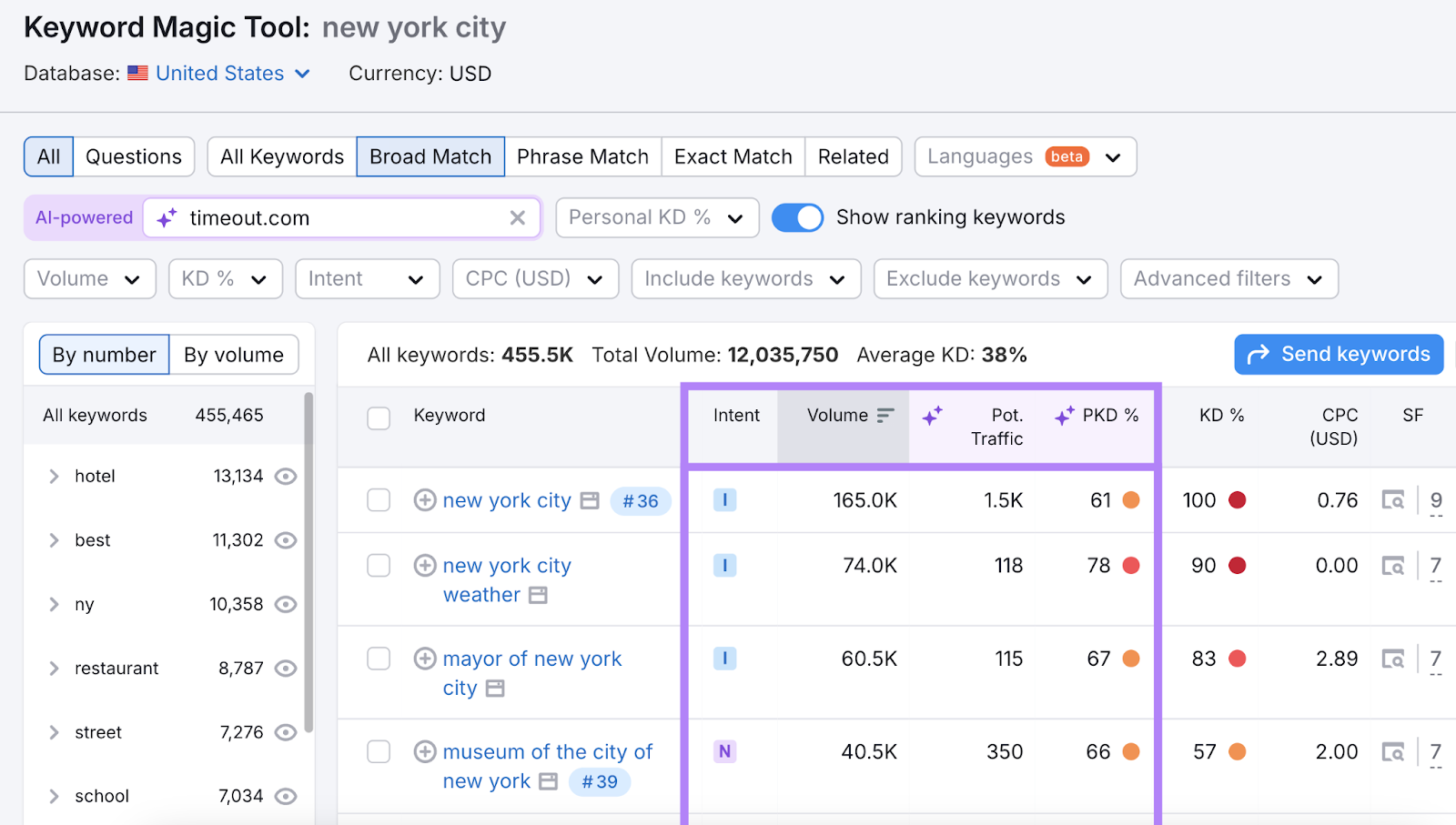Check the 'mayor of new york city' checkbox

pos(379,659)
